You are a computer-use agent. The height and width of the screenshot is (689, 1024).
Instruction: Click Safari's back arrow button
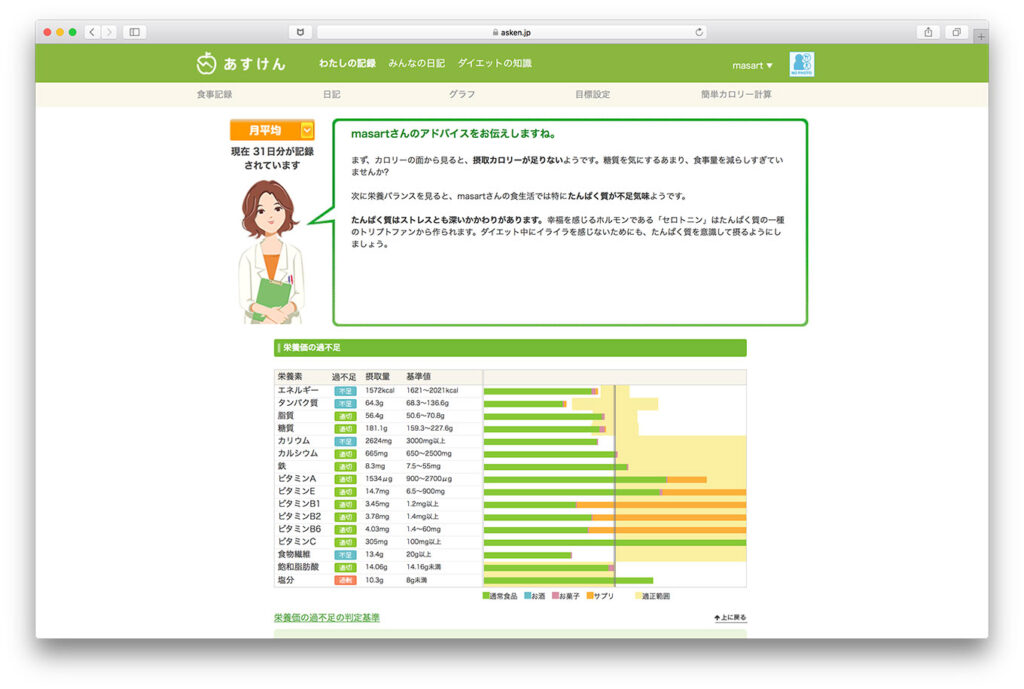92,32
